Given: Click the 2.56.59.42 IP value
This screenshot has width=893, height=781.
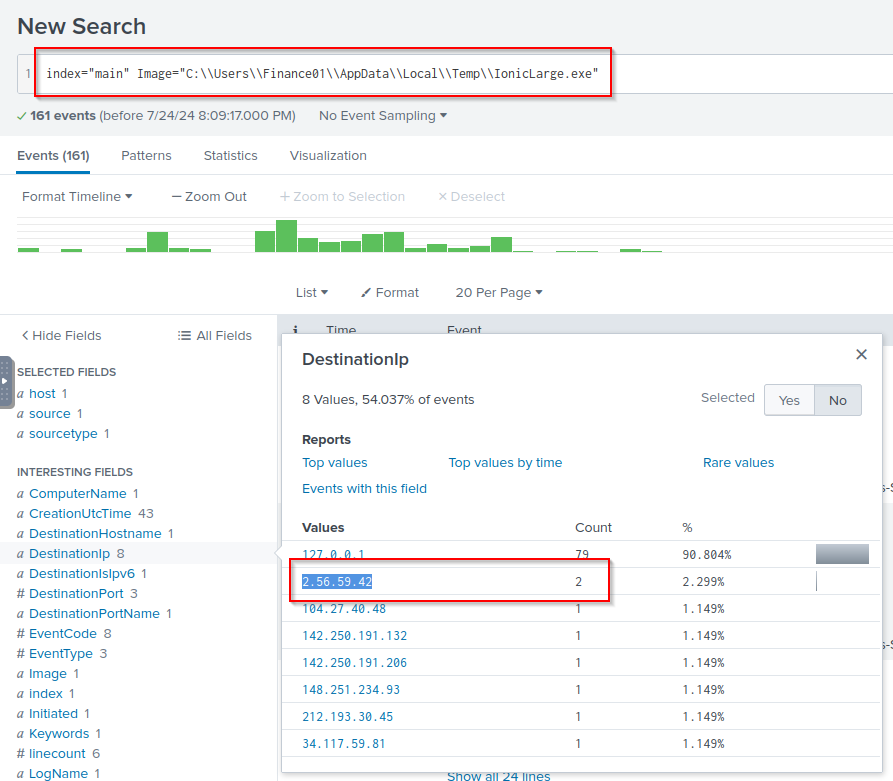Looking at the screenshot, I should pyautogui.click(x=337, y=581).
